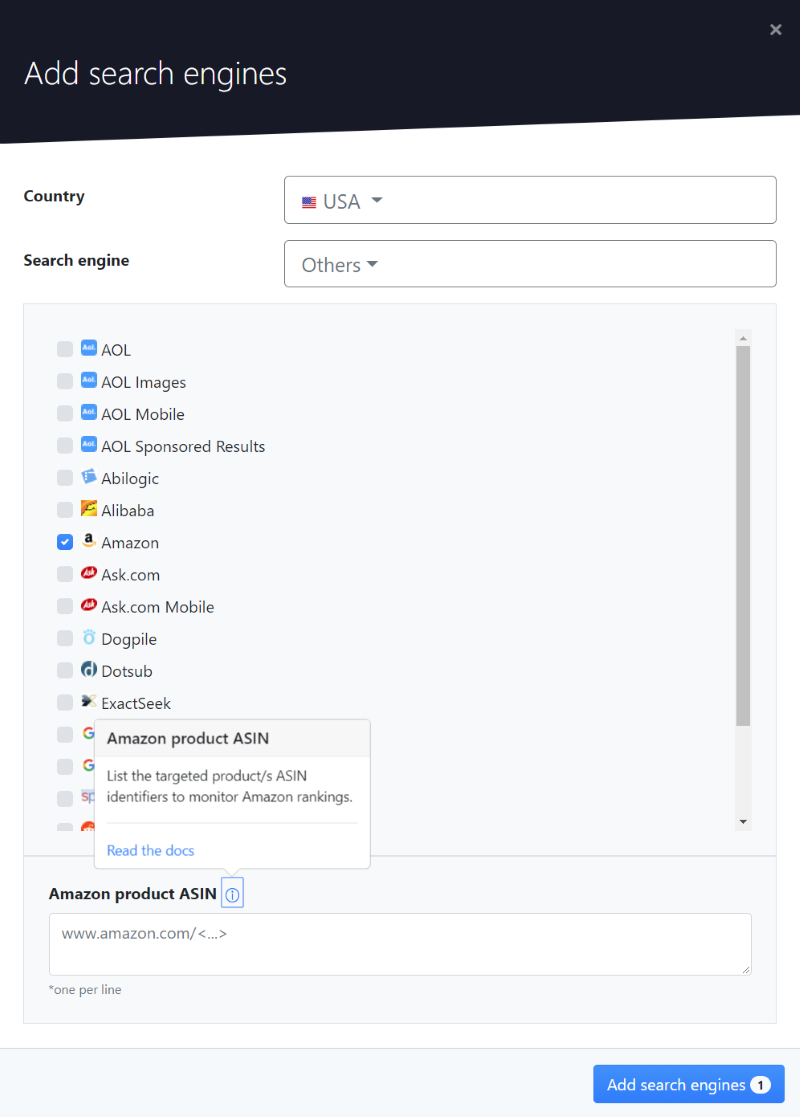Click the AOL Sponsored Results label

[183, 447]
